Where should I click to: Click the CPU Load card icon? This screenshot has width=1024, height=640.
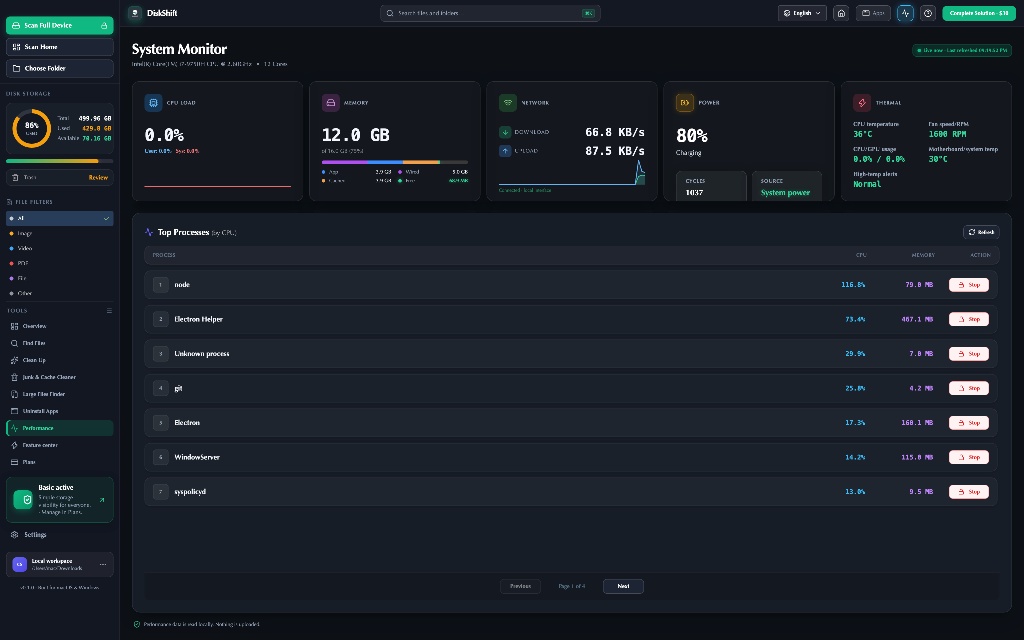153,103
